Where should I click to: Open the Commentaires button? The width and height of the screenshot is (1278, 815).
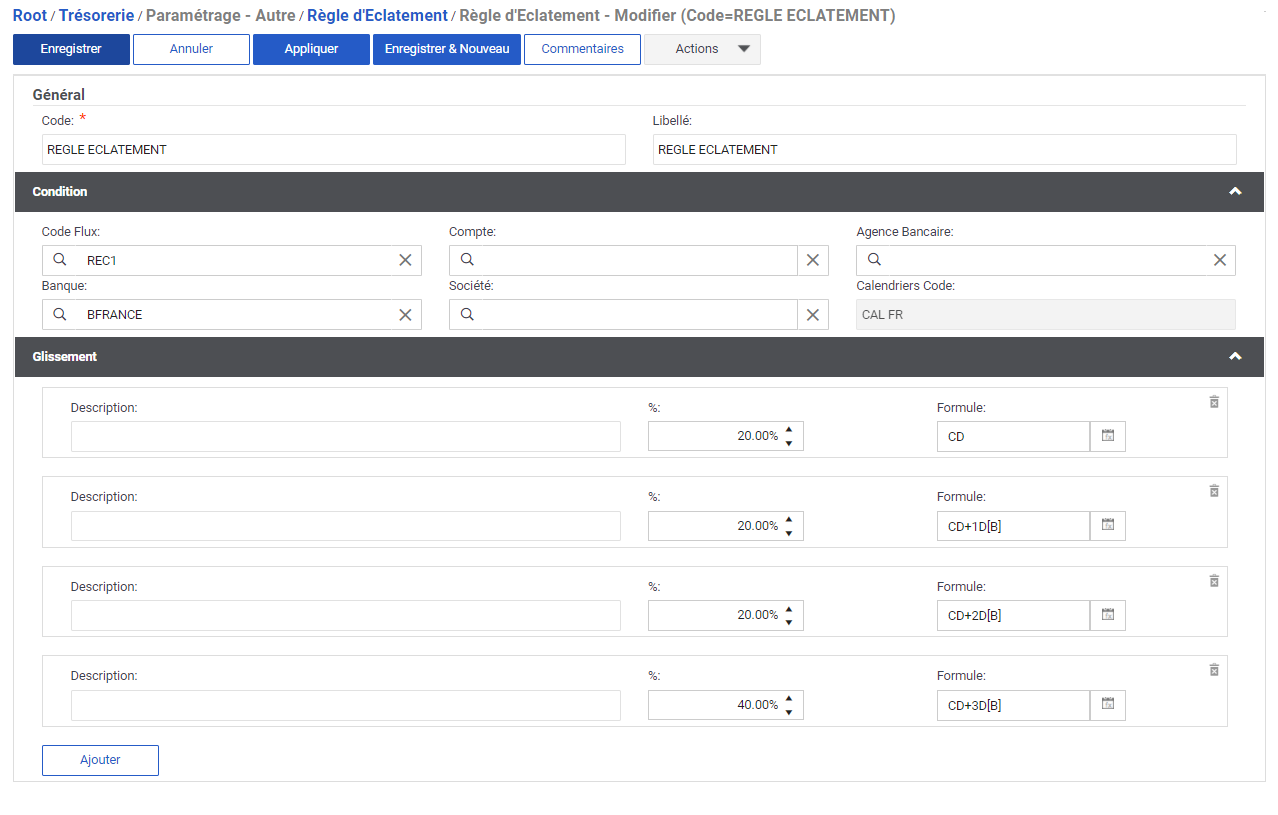(x=582, y=49)
